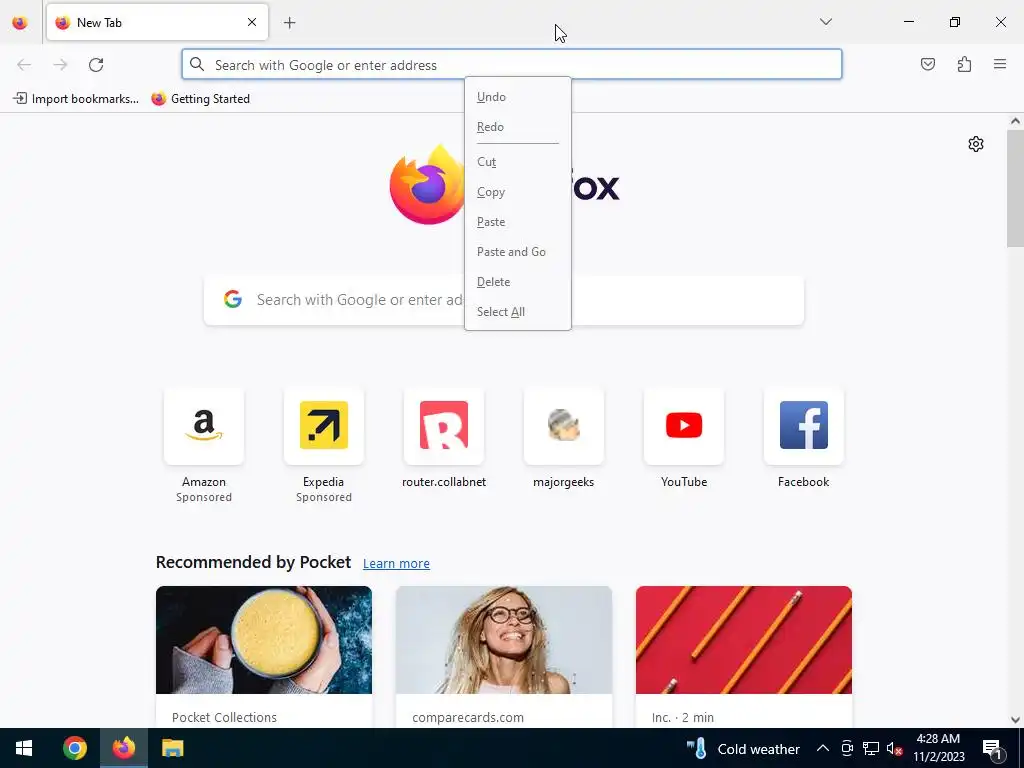
Task: Select Copy from context menu
Action: coord(517,192)
